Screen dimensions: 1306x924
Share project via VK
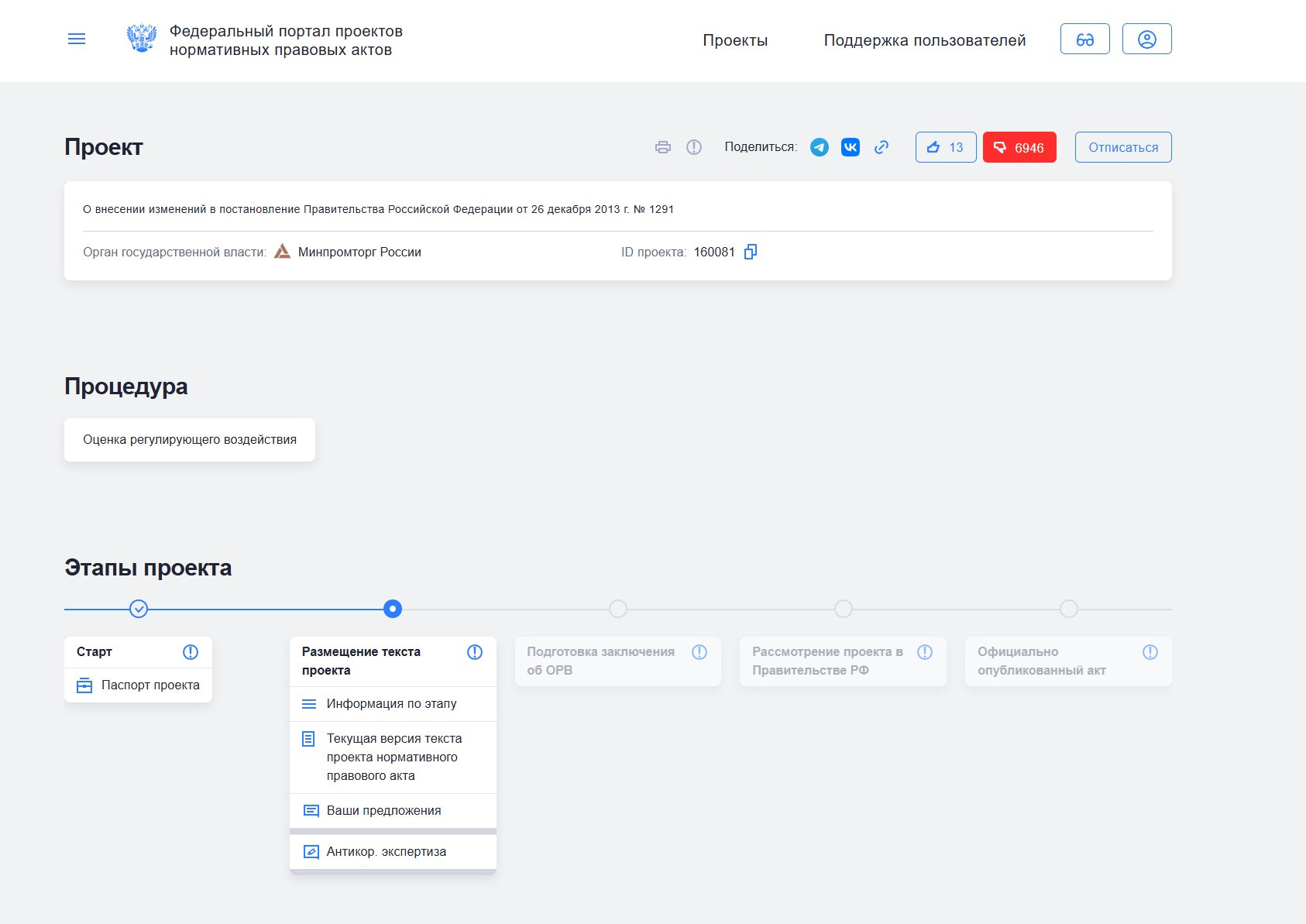pyautogui.click(x=850, y=147)
